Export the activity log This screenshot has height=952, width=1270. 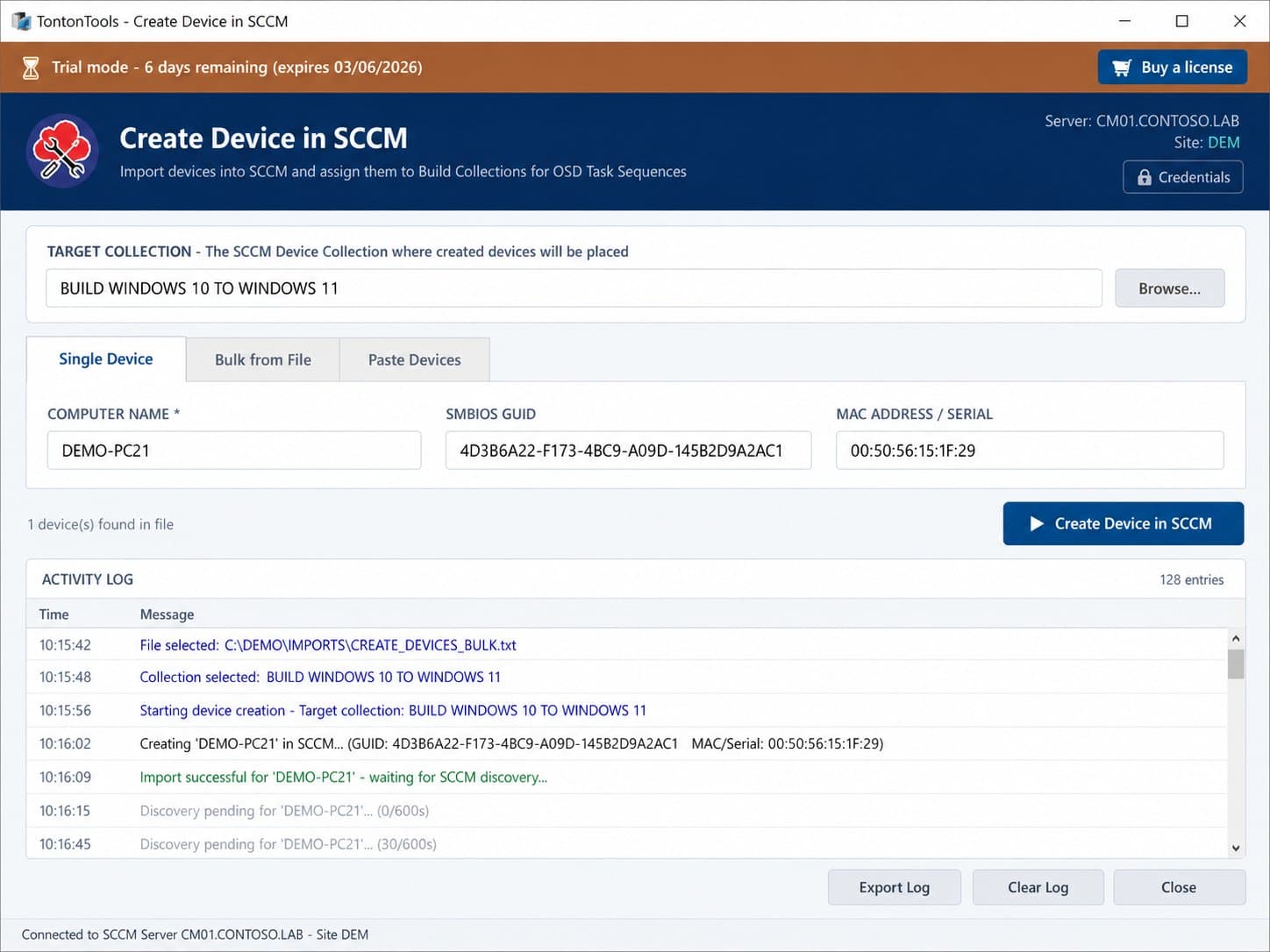click(895, 887)
